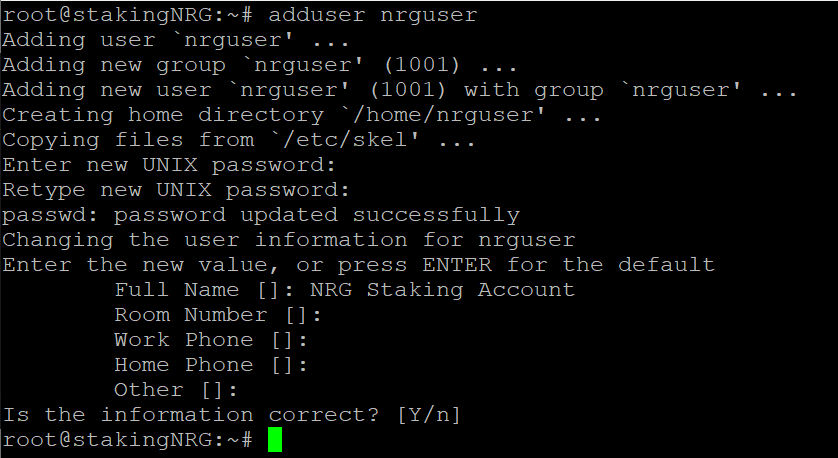The image size is (838, 458).
Task: Click 'press ENTER for the default' text
Action: click(x=527, y=265)
